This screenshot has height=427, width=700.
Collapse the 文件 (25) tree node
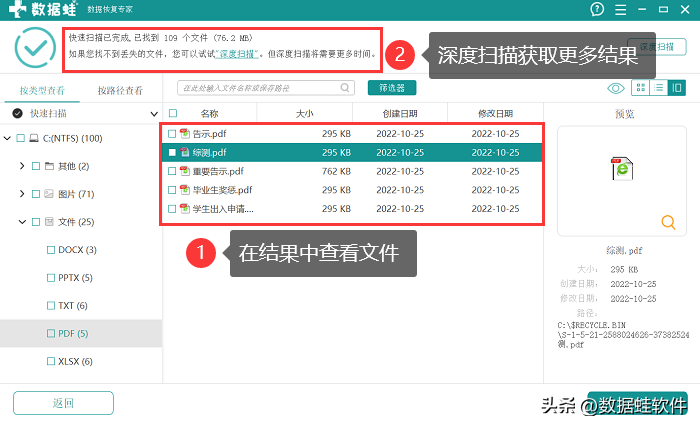coord(22,222)
